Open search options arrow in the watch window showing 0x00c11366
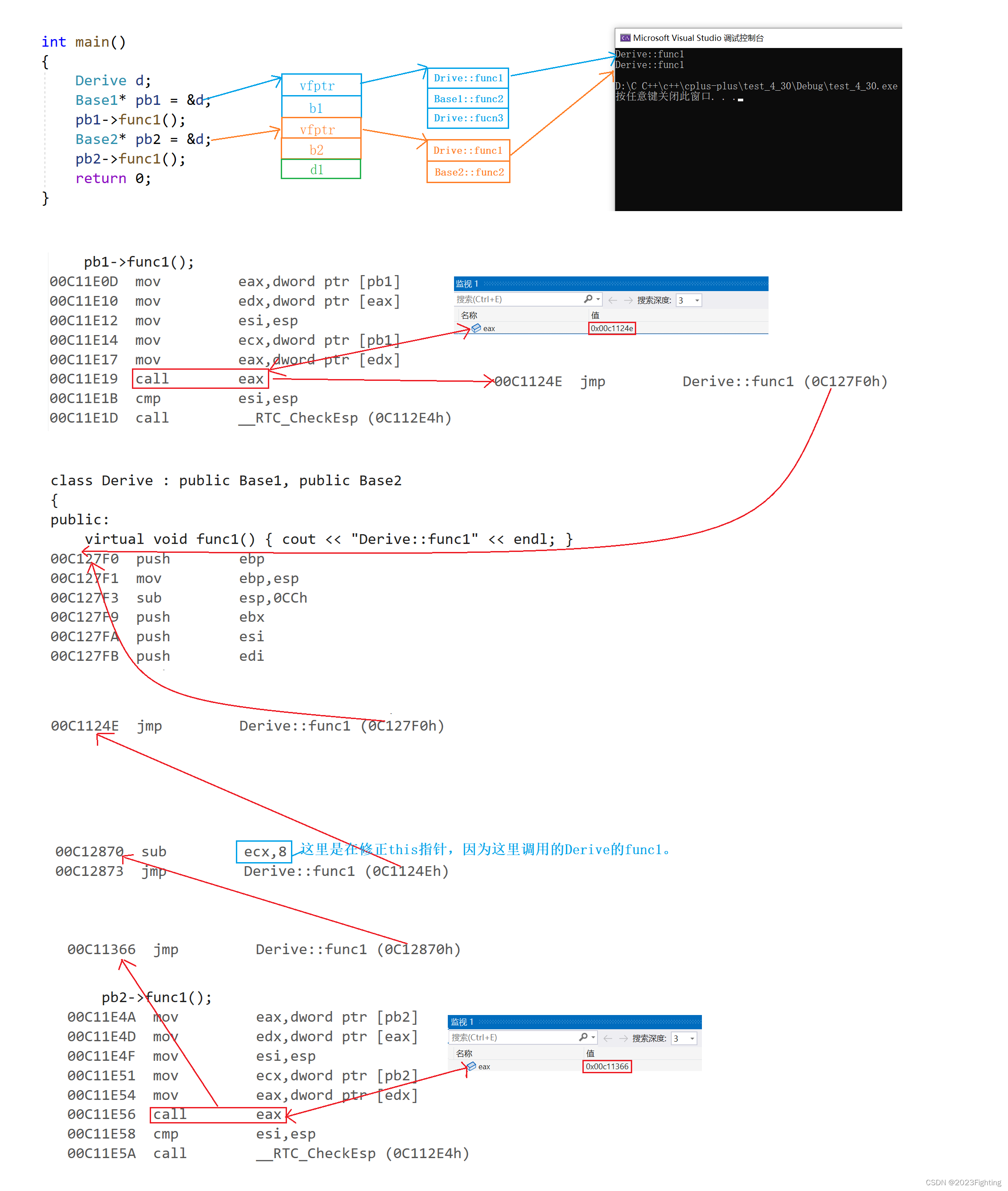The height and width of the screenshot is (1191, 1008). click(593, 1037)
